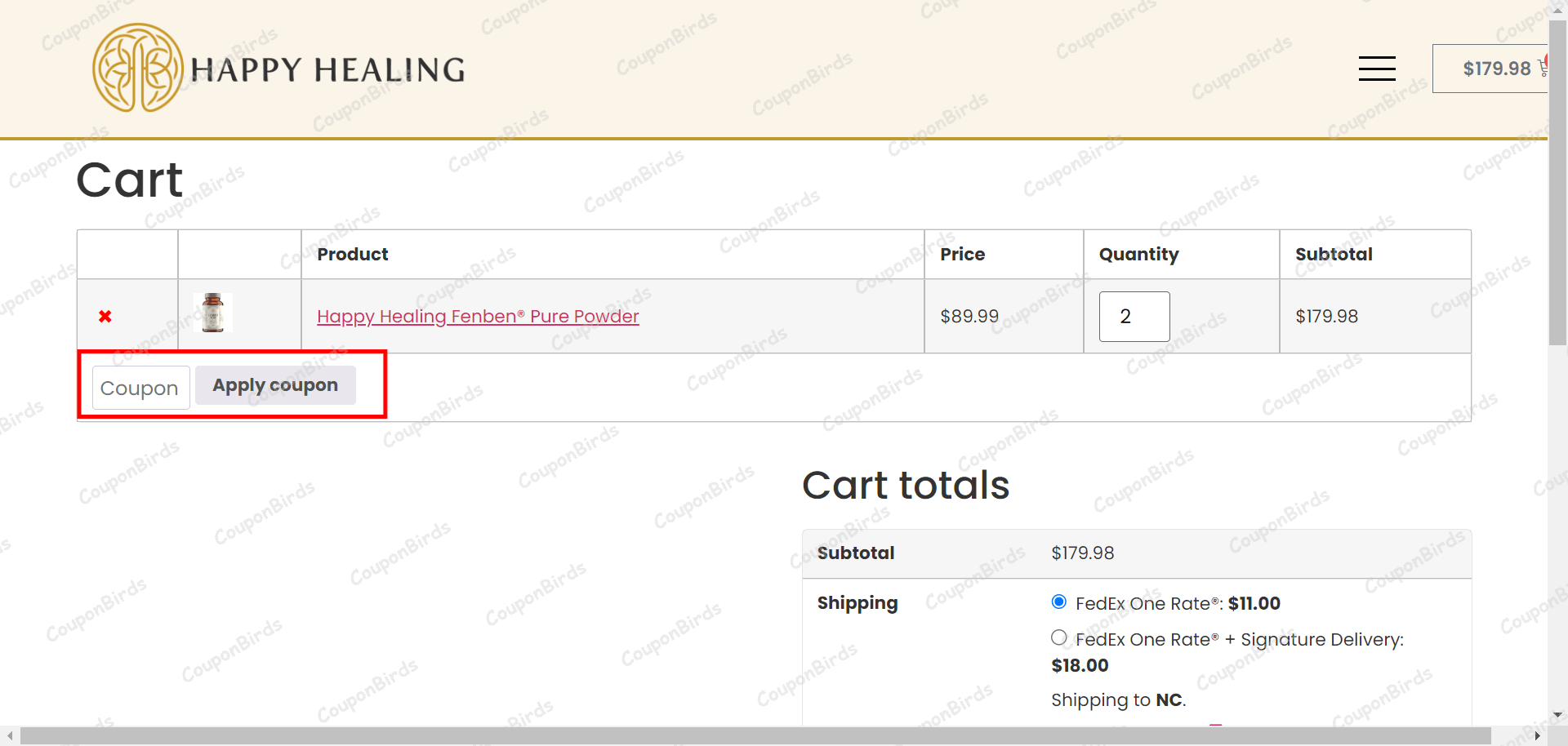
Task: Remove product with the red X icon
Action: [x=105, y=316]
